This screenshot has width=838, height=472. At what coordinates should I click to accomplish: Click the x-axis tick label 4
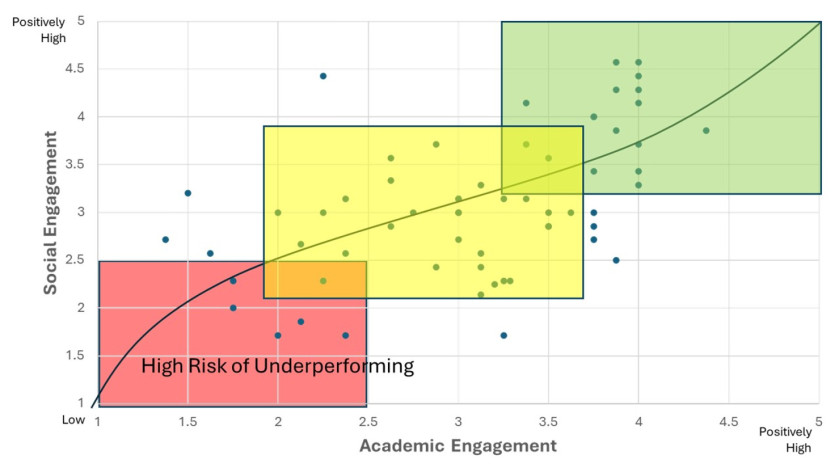click(x=638, y=422)
